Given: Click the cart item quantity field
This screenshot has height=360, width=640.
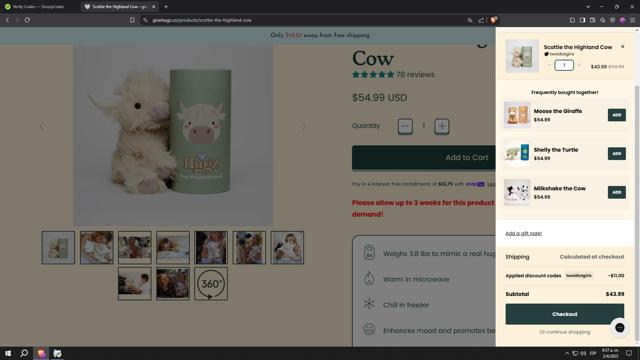Looking at the screenshot, I should pos(564,65).
